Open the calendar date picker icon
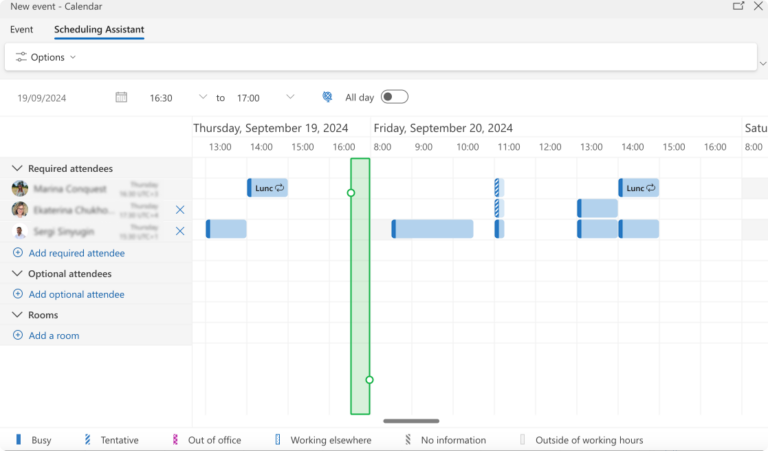 [x=121, y=97]
